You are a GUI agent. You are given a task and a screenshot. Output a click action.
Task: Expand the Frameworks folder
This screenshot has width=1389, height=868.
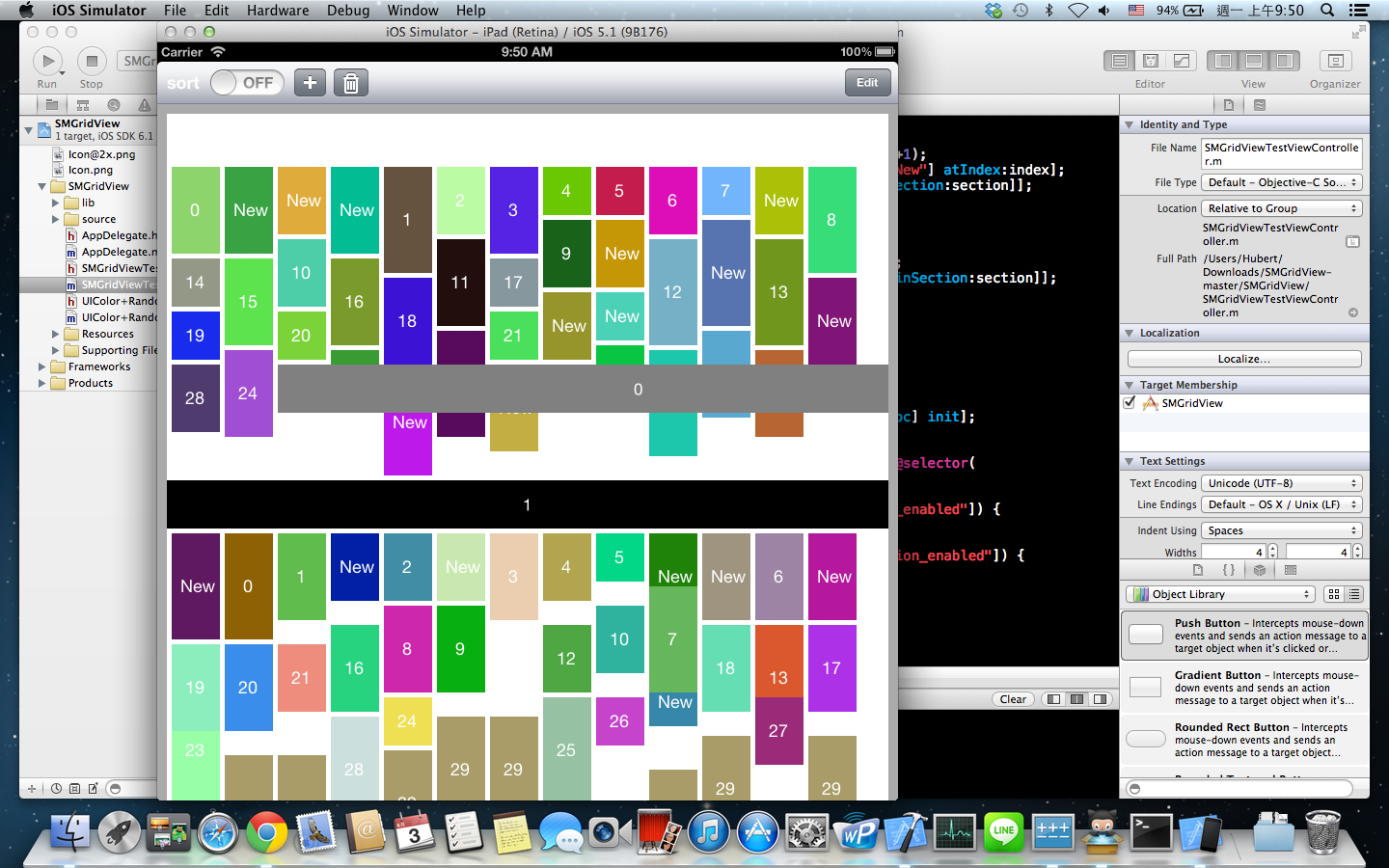pyautogui.click(x=41, y=366)
